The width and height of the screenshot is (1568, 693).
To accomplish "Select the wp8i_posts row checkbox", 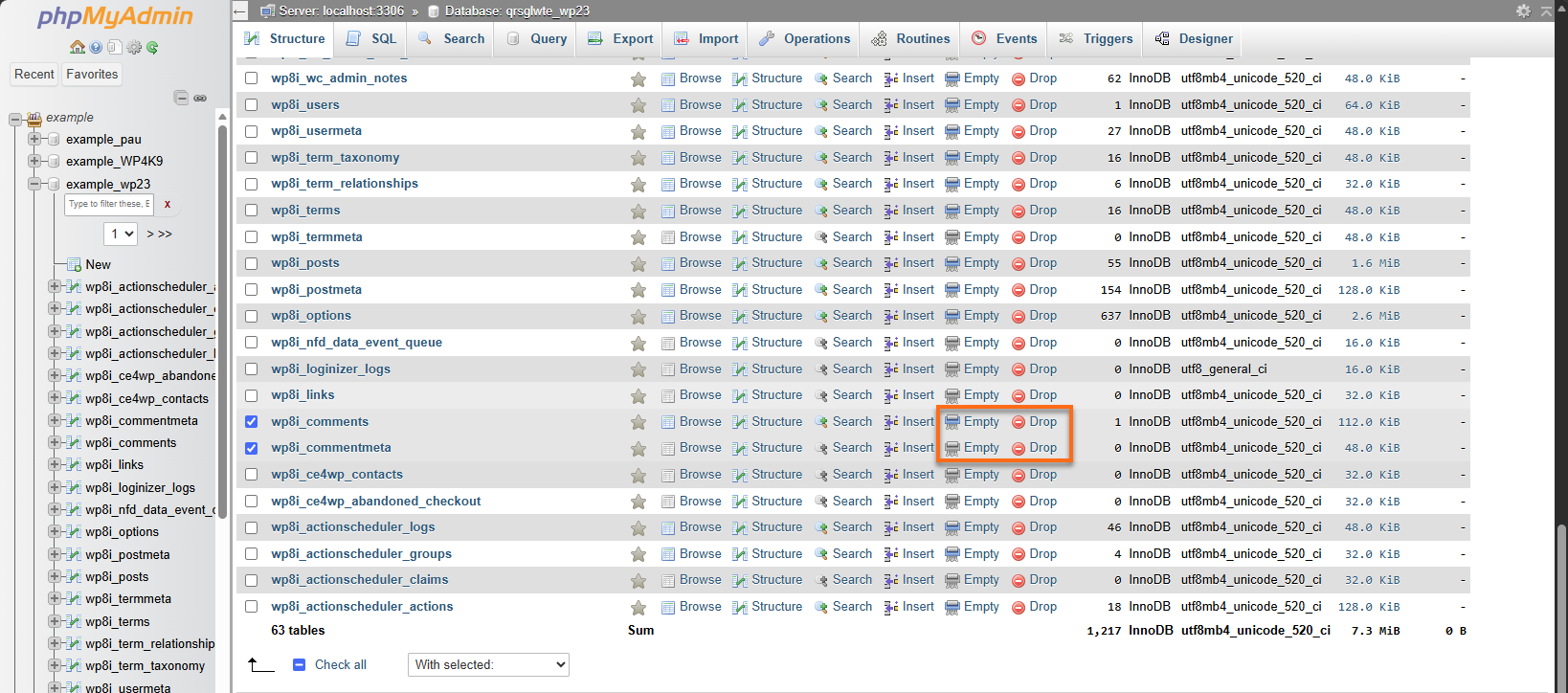I will tap(252, 263).
